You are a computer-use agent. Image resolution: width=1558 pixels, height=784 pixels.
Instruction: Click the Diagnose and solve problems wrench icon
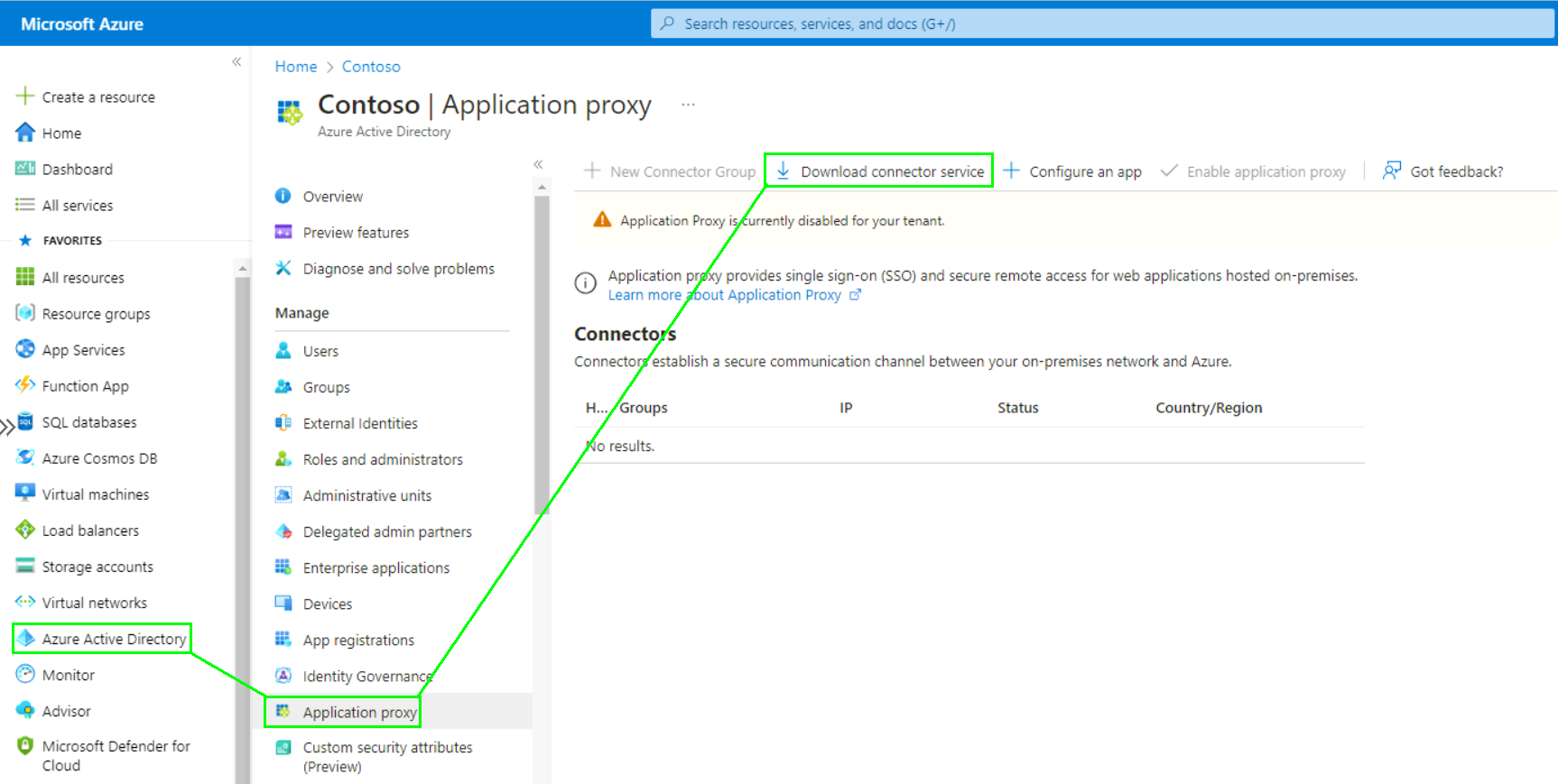[x=283, y=268]
